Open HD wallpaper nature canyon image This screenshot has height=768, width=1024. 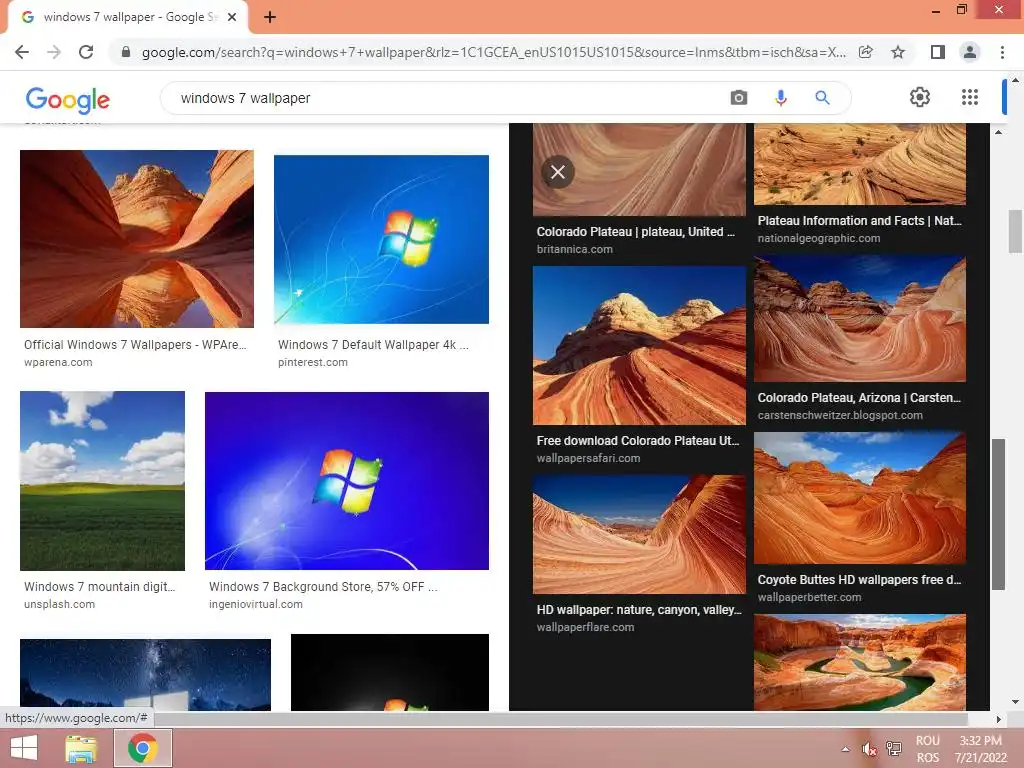[639, 534]
